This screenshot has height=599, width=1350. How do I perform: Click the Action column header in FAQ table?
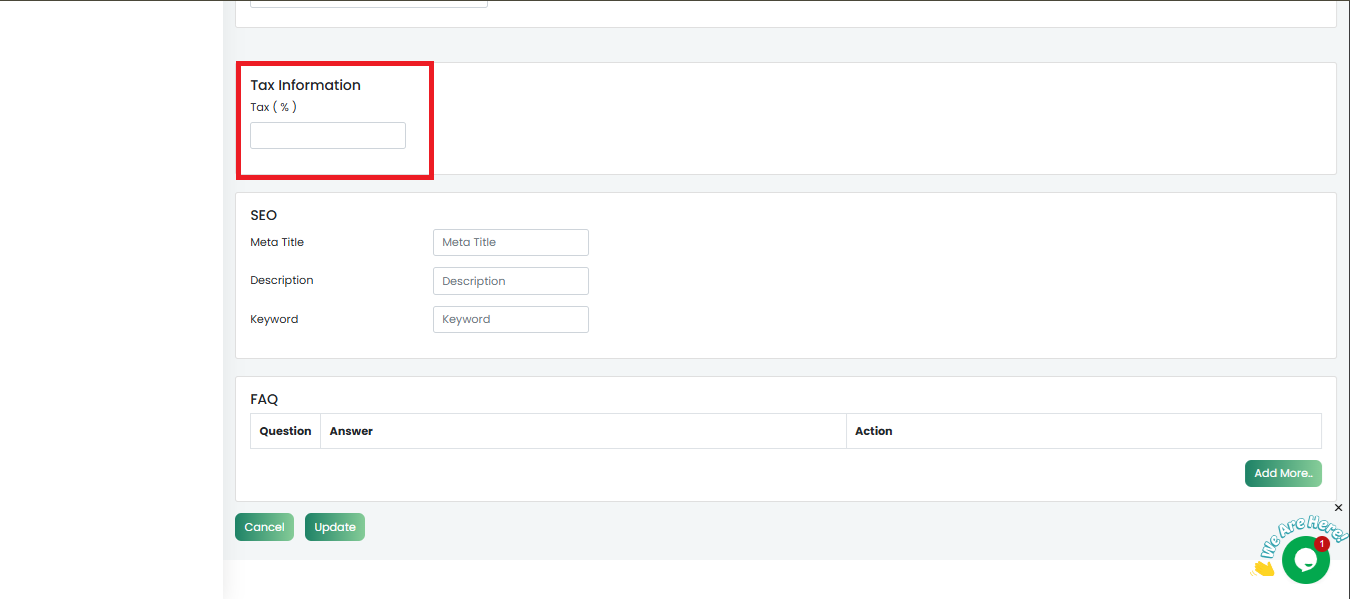[873, 431]
